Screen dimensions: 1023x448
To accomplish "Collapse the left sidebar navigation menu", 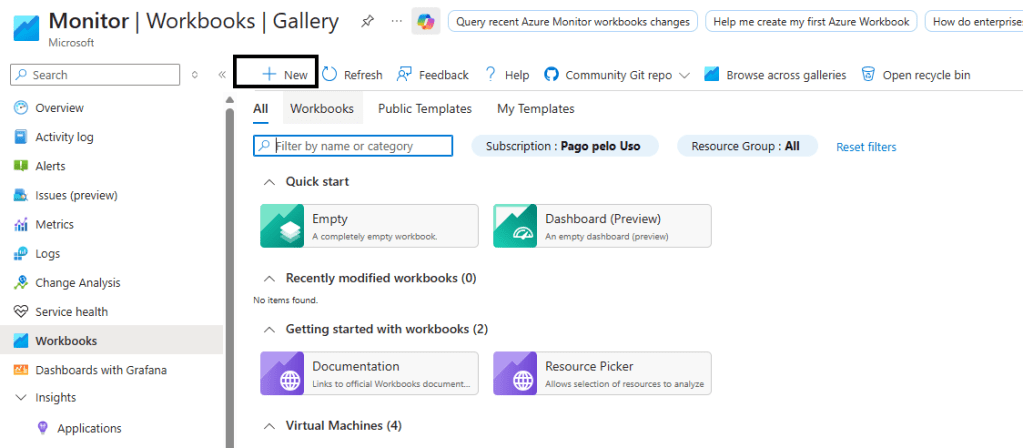I will pyautogui.click(x=222, y=75).
